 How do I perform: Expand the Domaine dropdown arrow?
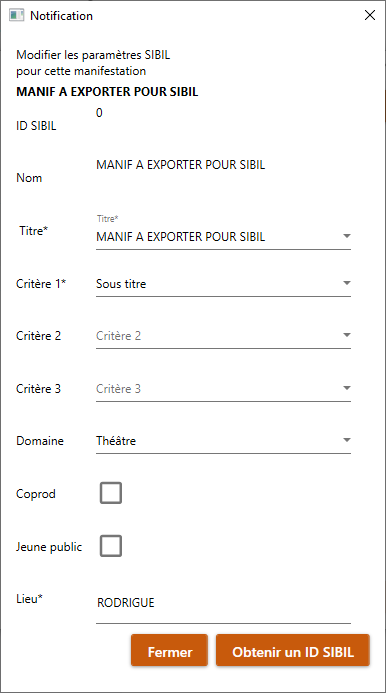[347, 440]
